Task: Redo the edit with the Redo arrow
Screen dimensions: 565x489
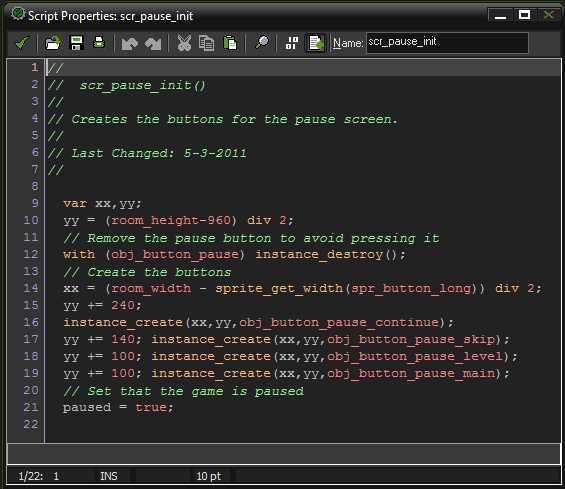Action: coord(153,44)
